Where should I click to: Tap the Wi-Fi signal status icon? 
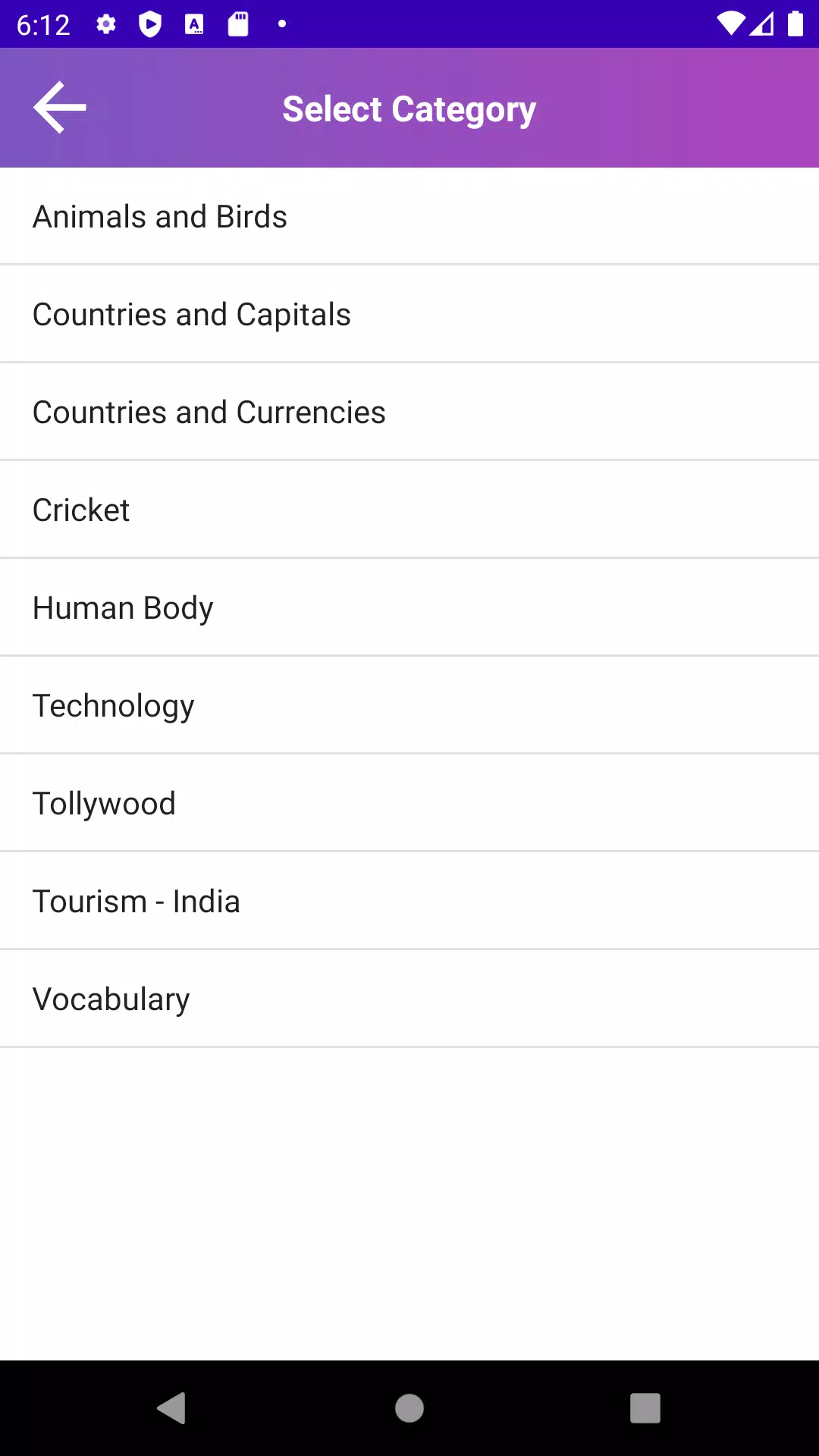click(730, 24)
